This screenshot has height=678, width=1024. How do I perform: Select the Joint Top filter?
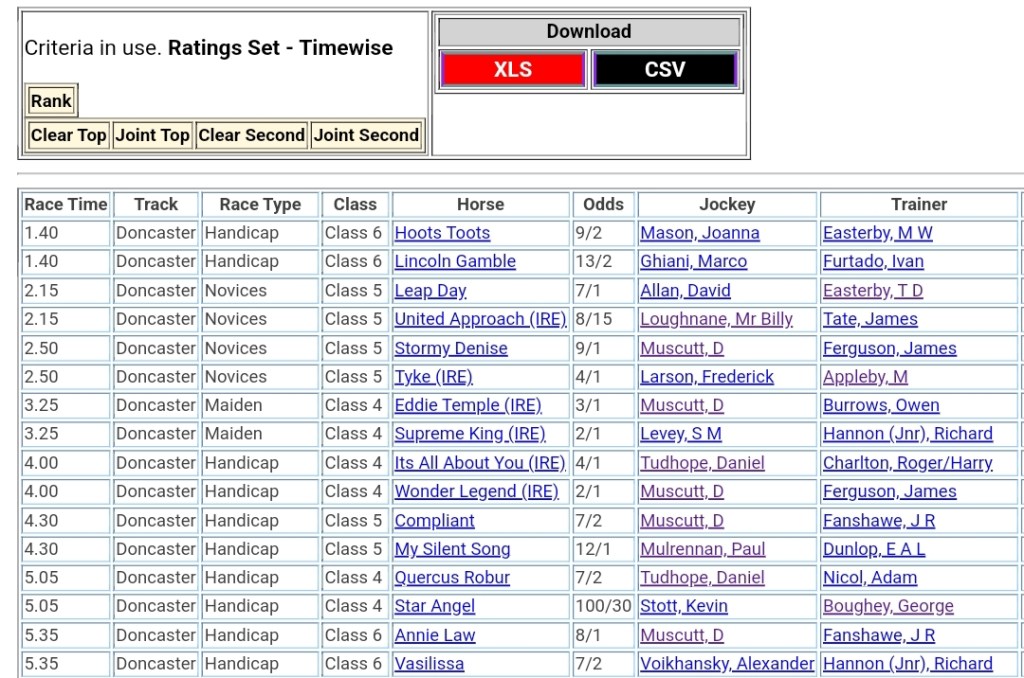click(x=152, y=135)
